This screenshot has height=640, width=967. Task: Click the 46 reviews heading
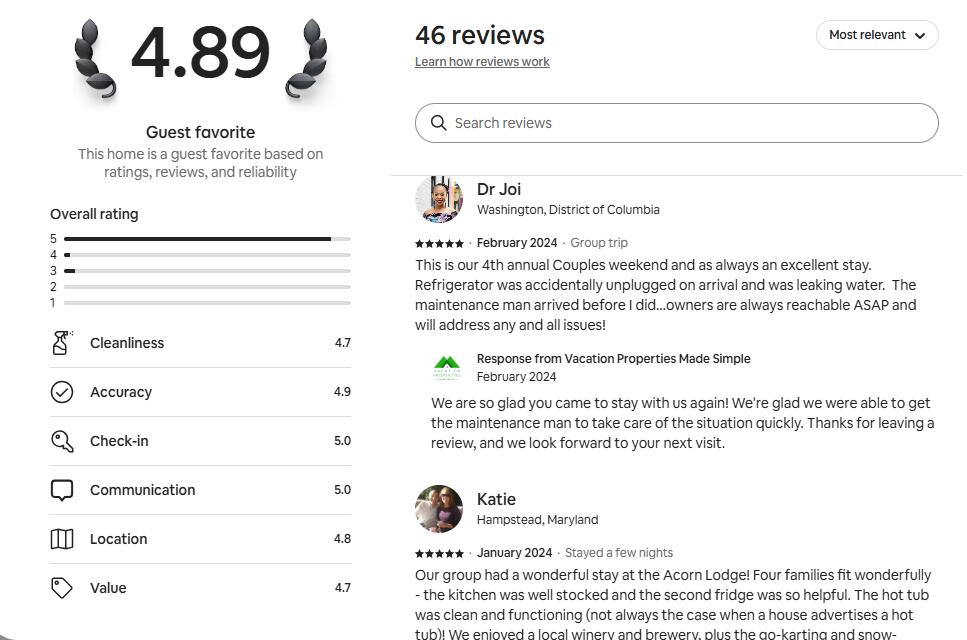pyautogui.click(x=480, y=35)
